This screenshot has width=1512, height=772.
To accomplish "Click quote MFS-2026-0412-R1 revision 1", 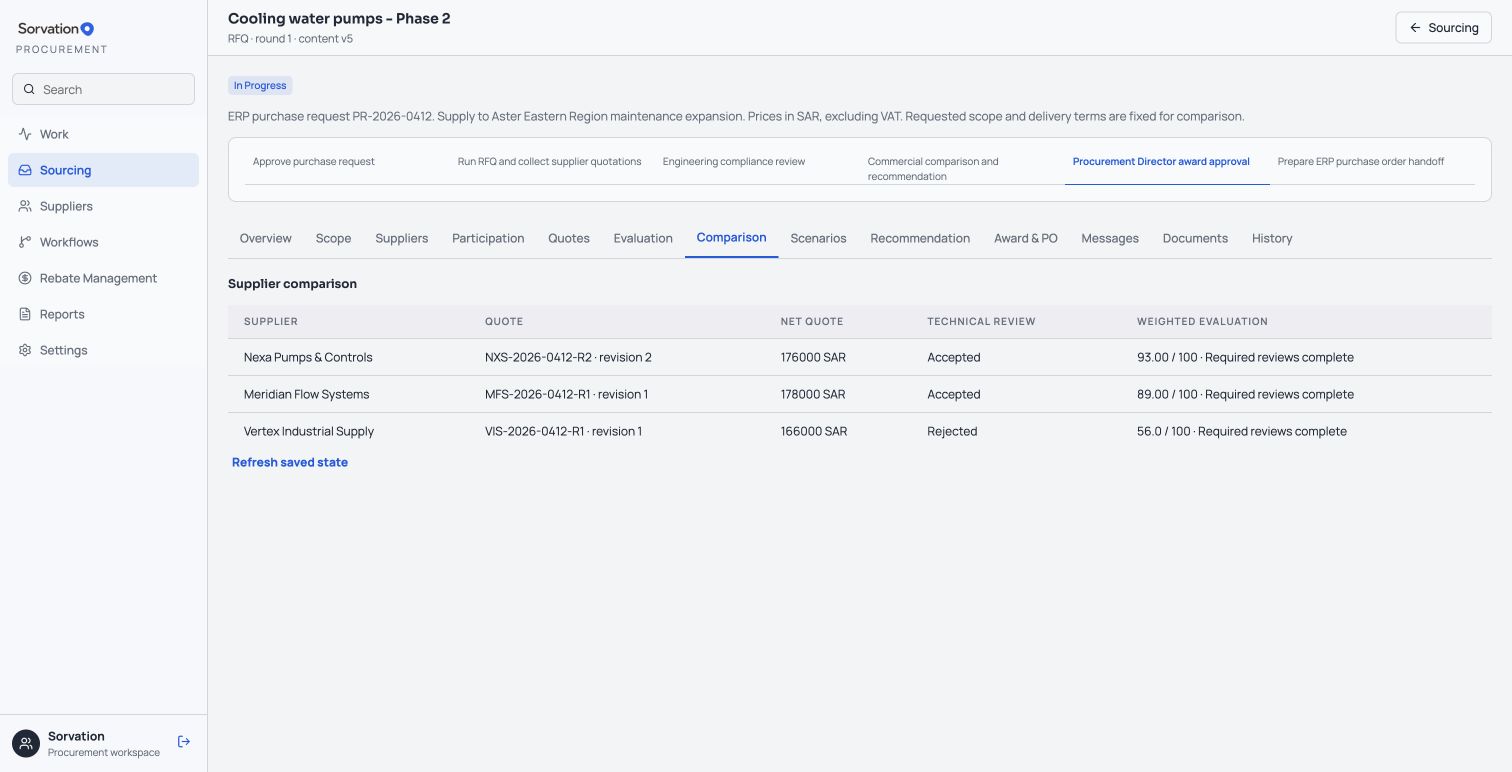I will point(566,394).
